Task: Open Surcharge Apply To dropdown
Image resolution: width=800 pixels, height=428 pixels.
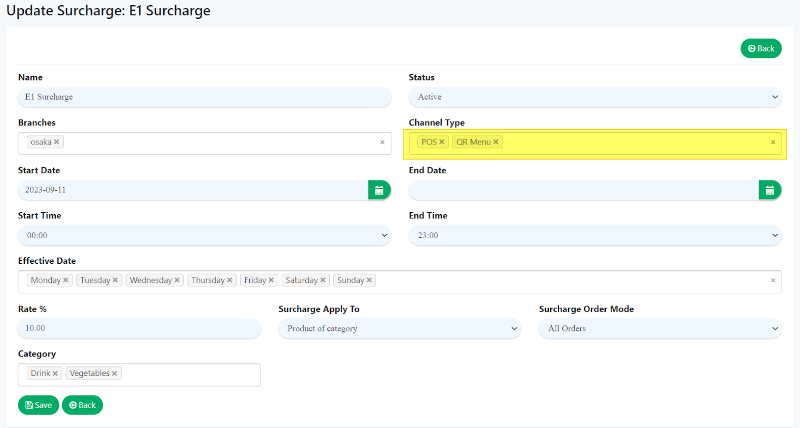Action: 399,328
